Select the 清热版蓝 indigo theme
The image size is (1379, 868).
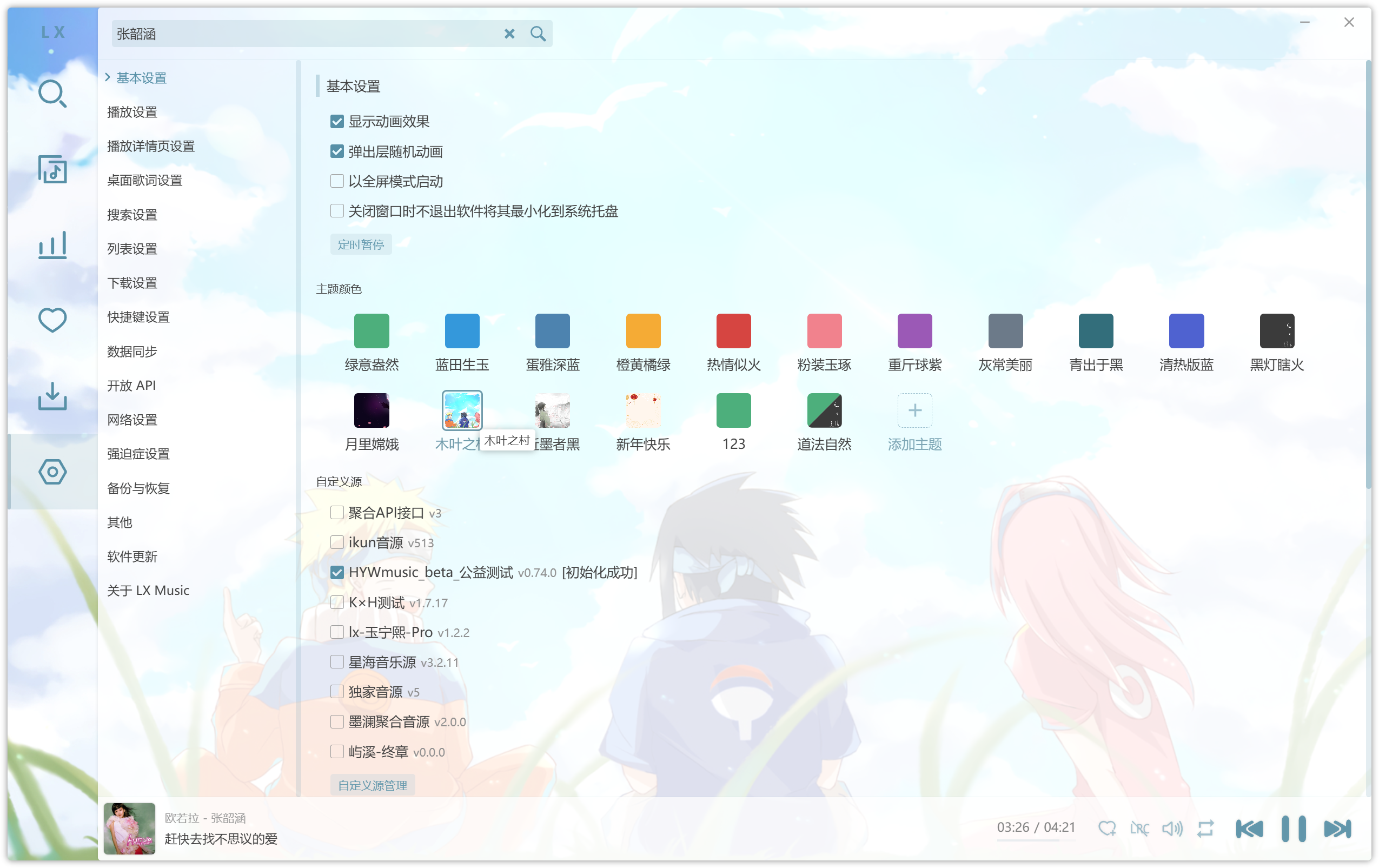click(1186, 330)
